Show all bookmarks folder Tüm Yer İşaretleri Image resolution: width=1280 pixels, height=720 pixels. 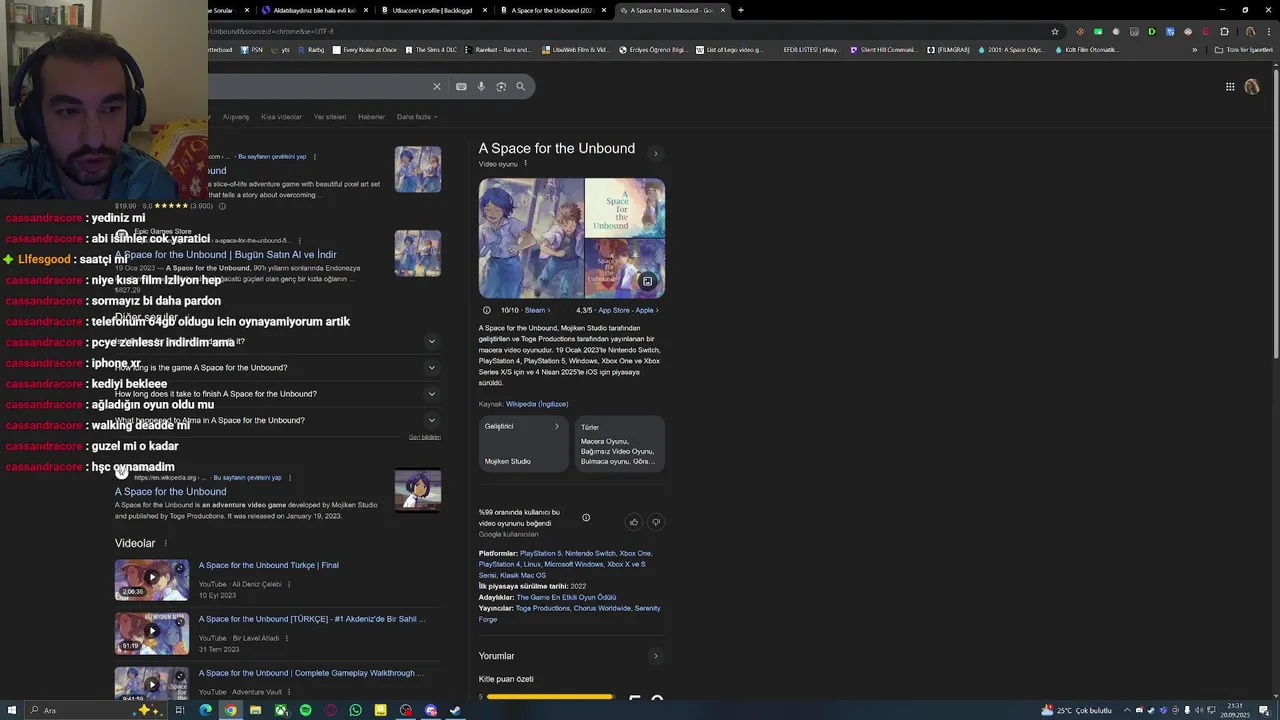(1243, 49)
